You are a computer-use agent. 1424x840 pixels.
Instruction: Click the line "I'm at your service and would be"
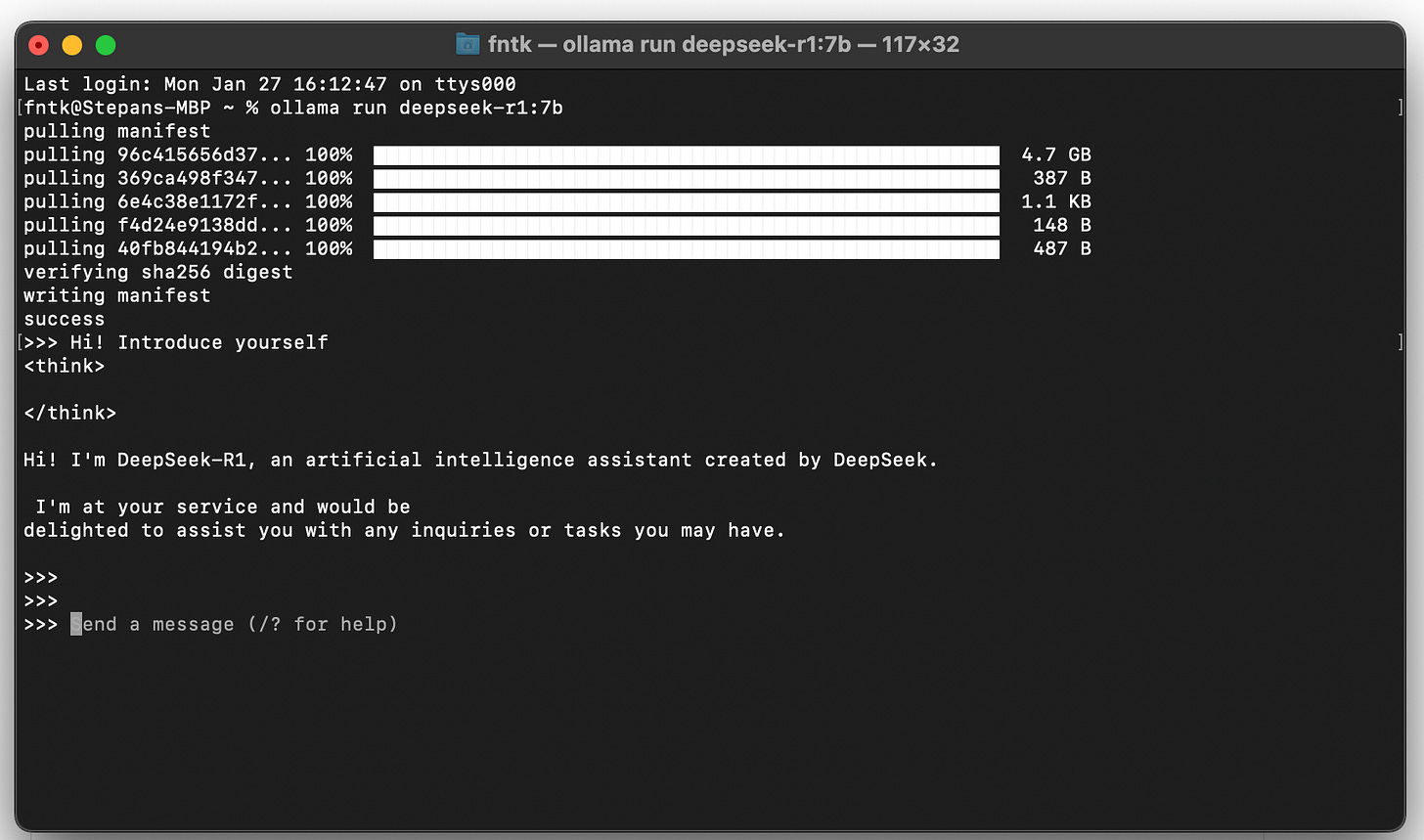[x=223, y=507]
